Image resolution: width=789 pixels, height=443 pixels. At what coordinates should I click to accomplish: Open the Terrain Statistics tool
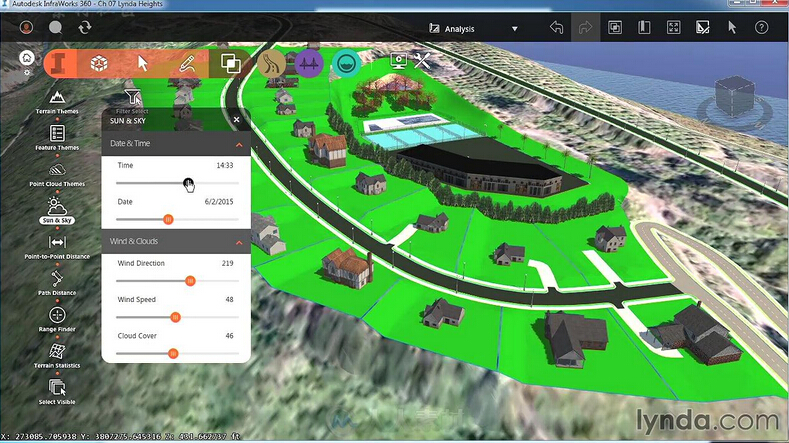tap(57, 352)
